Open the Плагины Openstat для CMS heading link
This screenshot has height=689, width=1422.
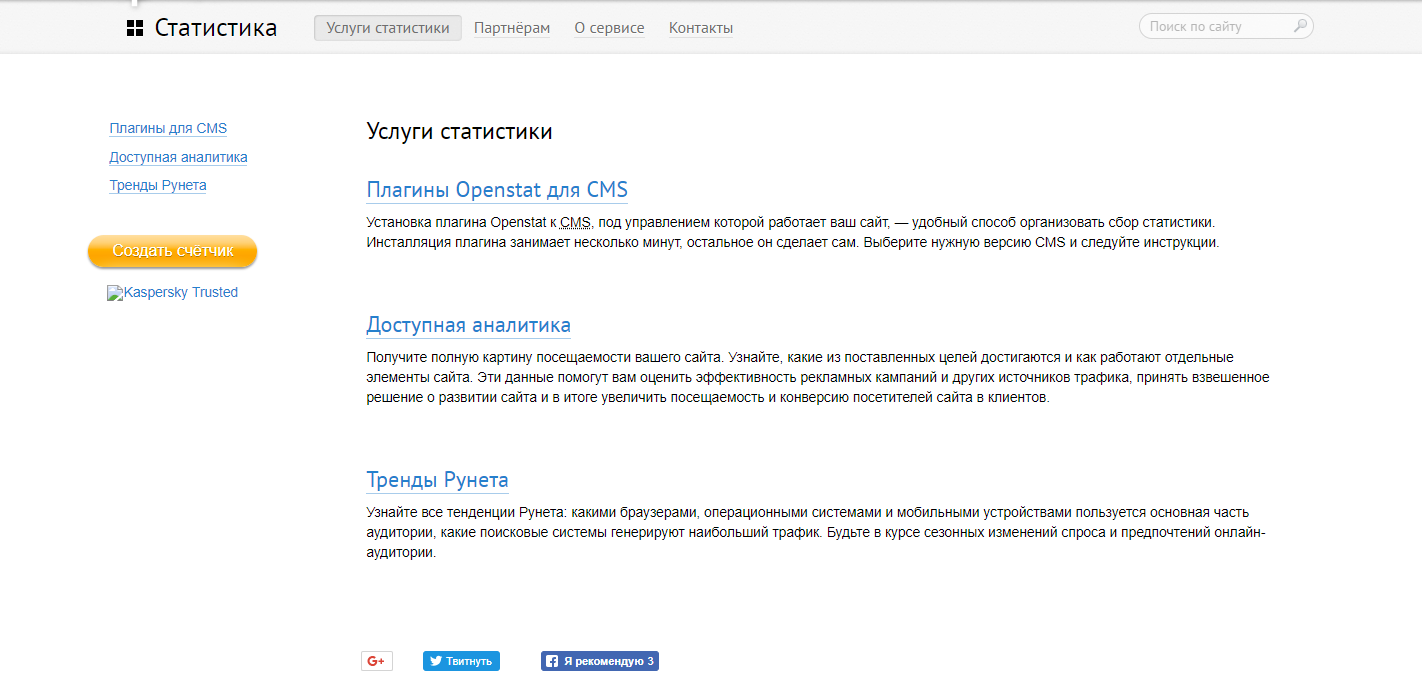(x=497, y=189)
